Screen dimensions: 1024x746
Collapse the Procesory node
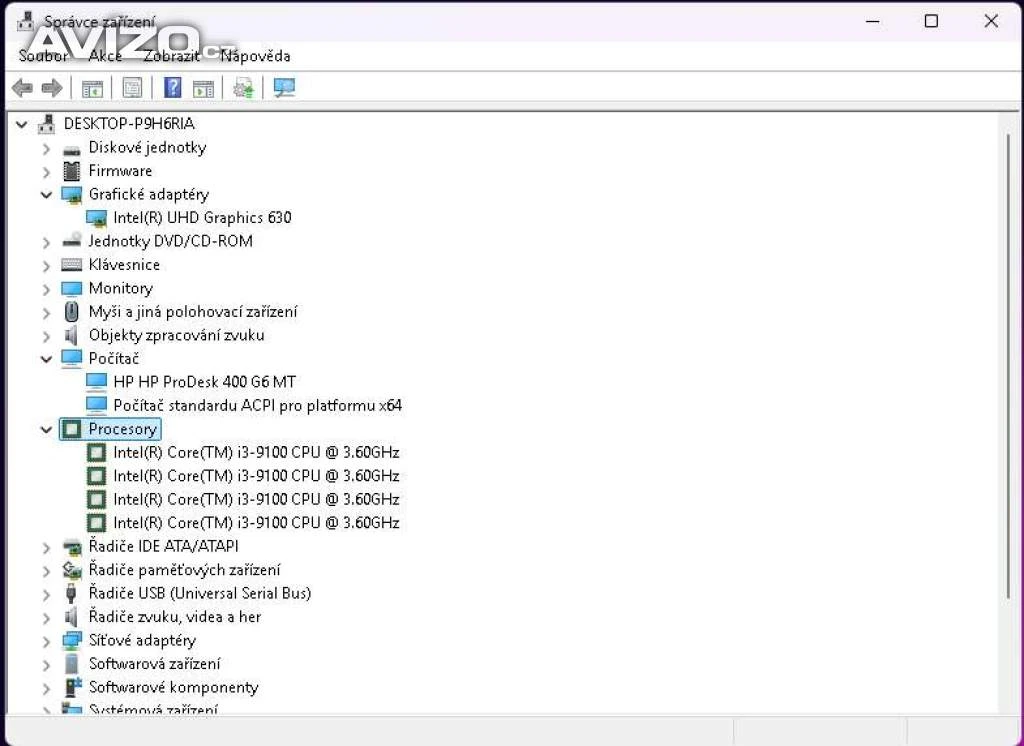[x=46, y=429]
